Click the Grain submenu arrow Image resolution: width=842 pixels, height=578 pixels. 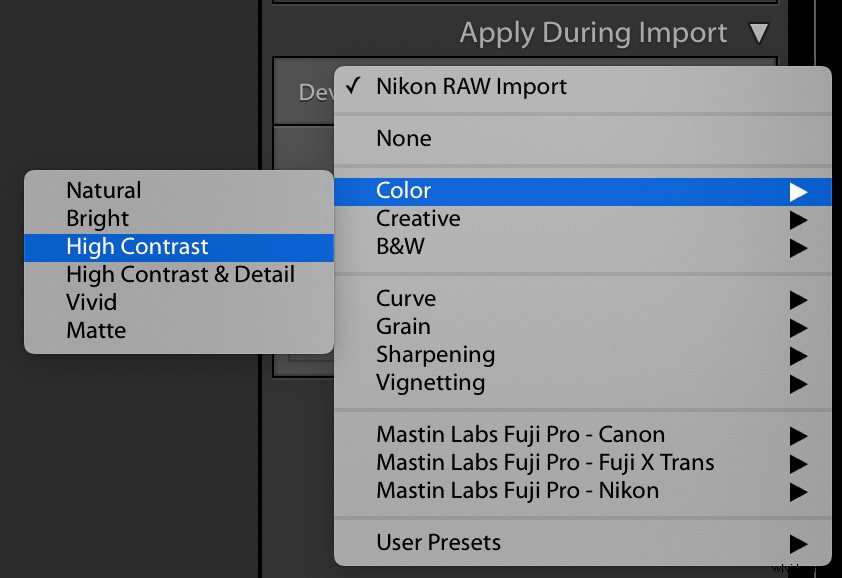[796, 326]
